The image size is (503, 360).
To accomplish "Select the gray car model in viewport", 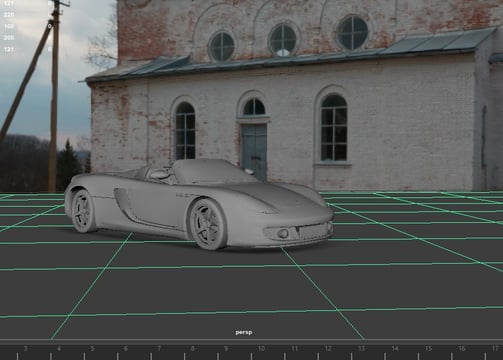I will tap(198, 204).
